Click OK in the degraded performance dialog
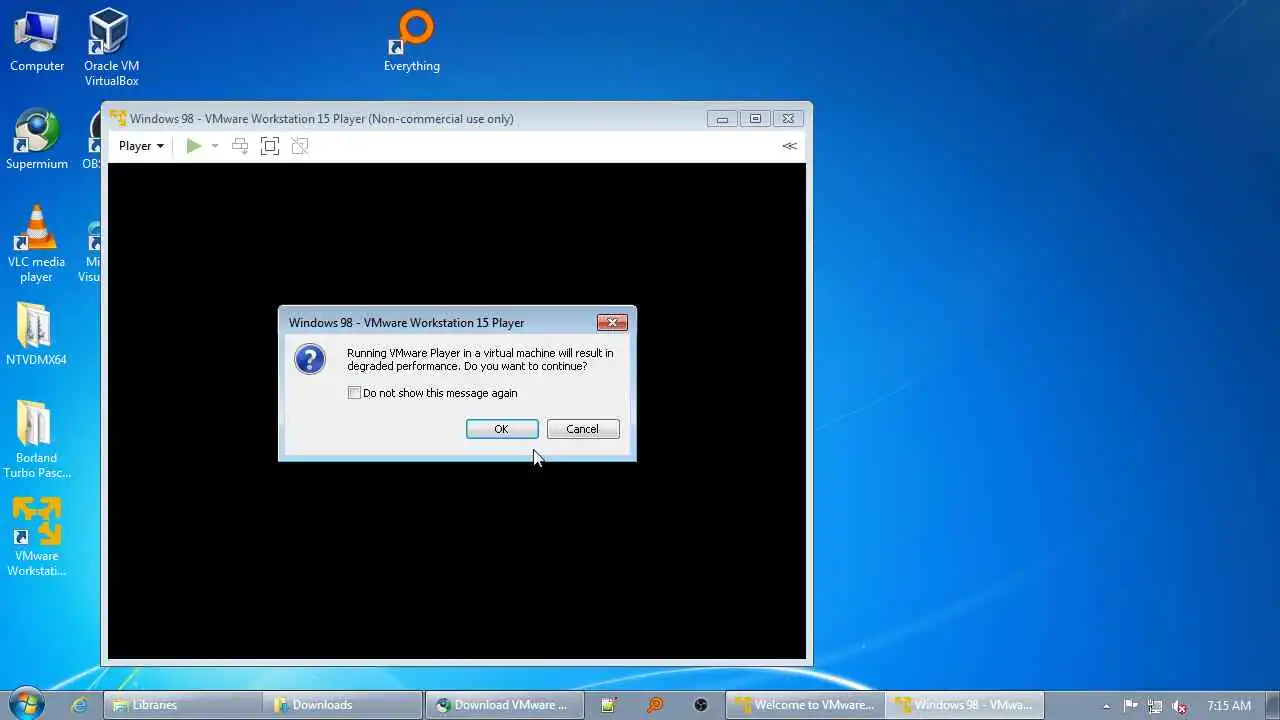 click(x=502, y=429)
